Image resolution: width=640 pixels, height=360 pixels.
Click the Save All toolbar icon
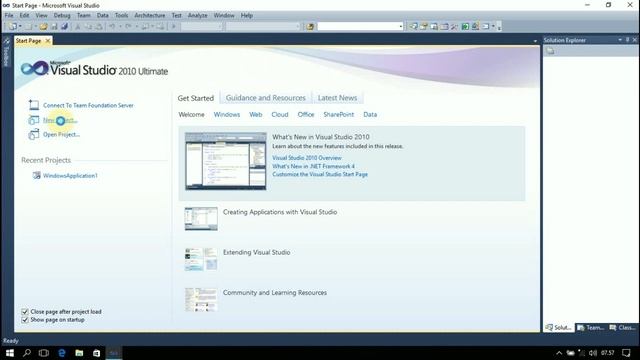(x=64, y=27)
